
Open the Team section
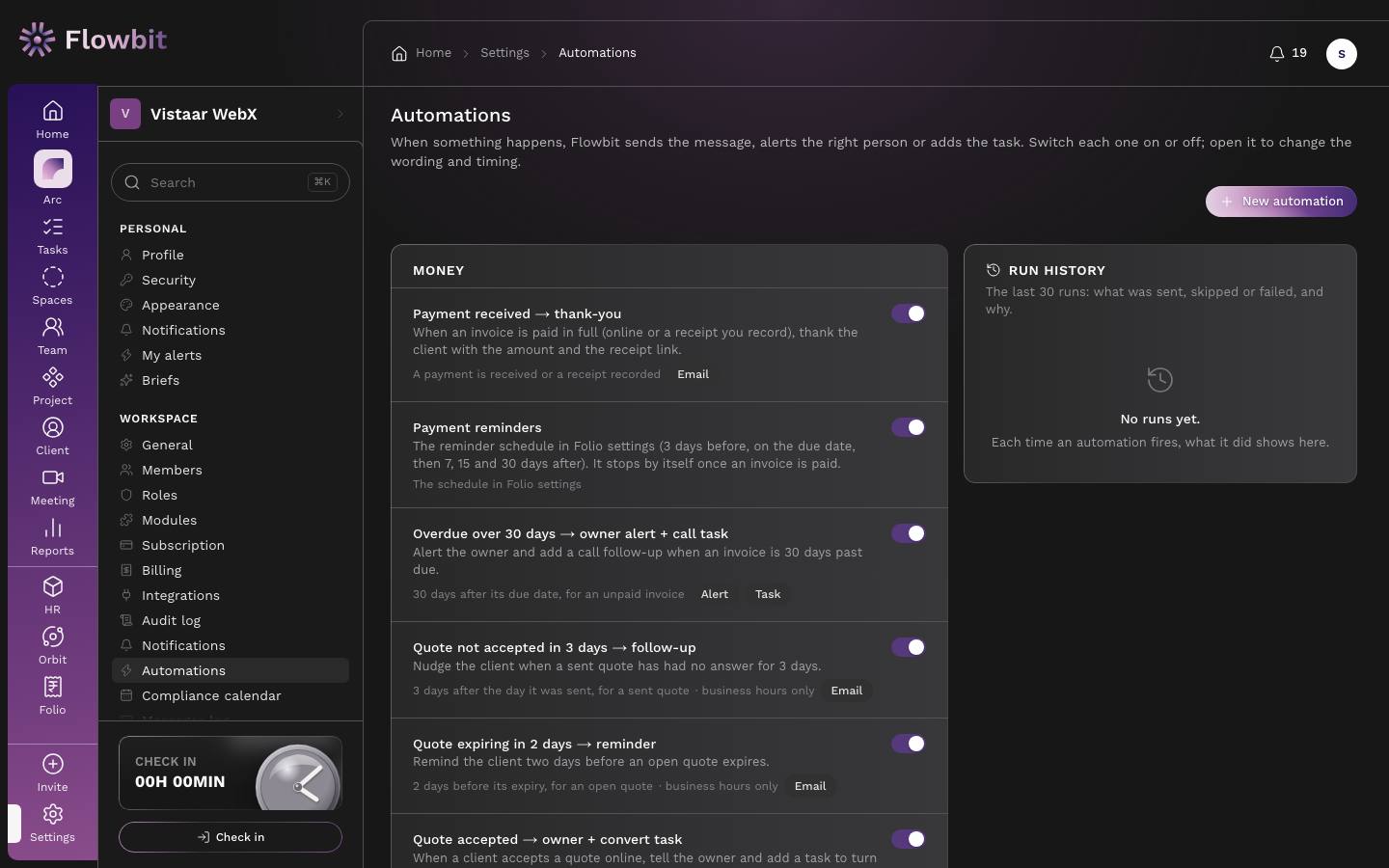pos(52,337)
